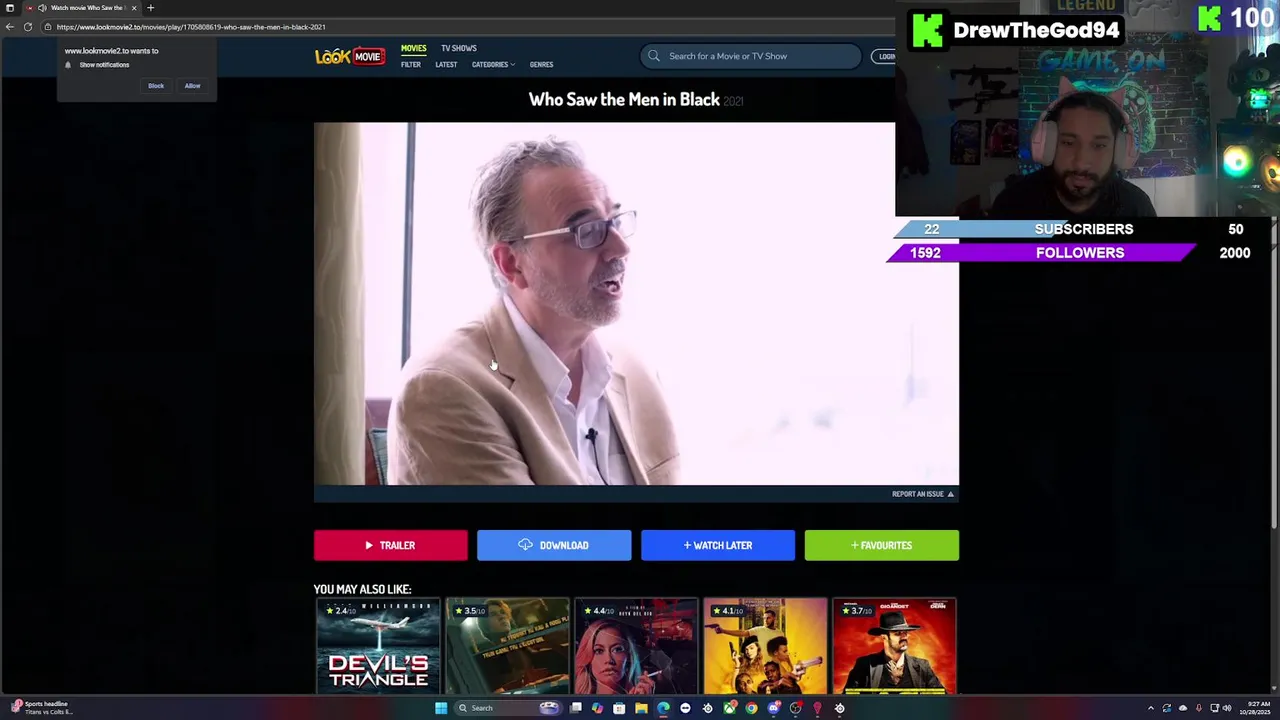This screenshot has width=1280, height=720.
Task: Click the microphone tray icon
Action: click(1199, 708)
